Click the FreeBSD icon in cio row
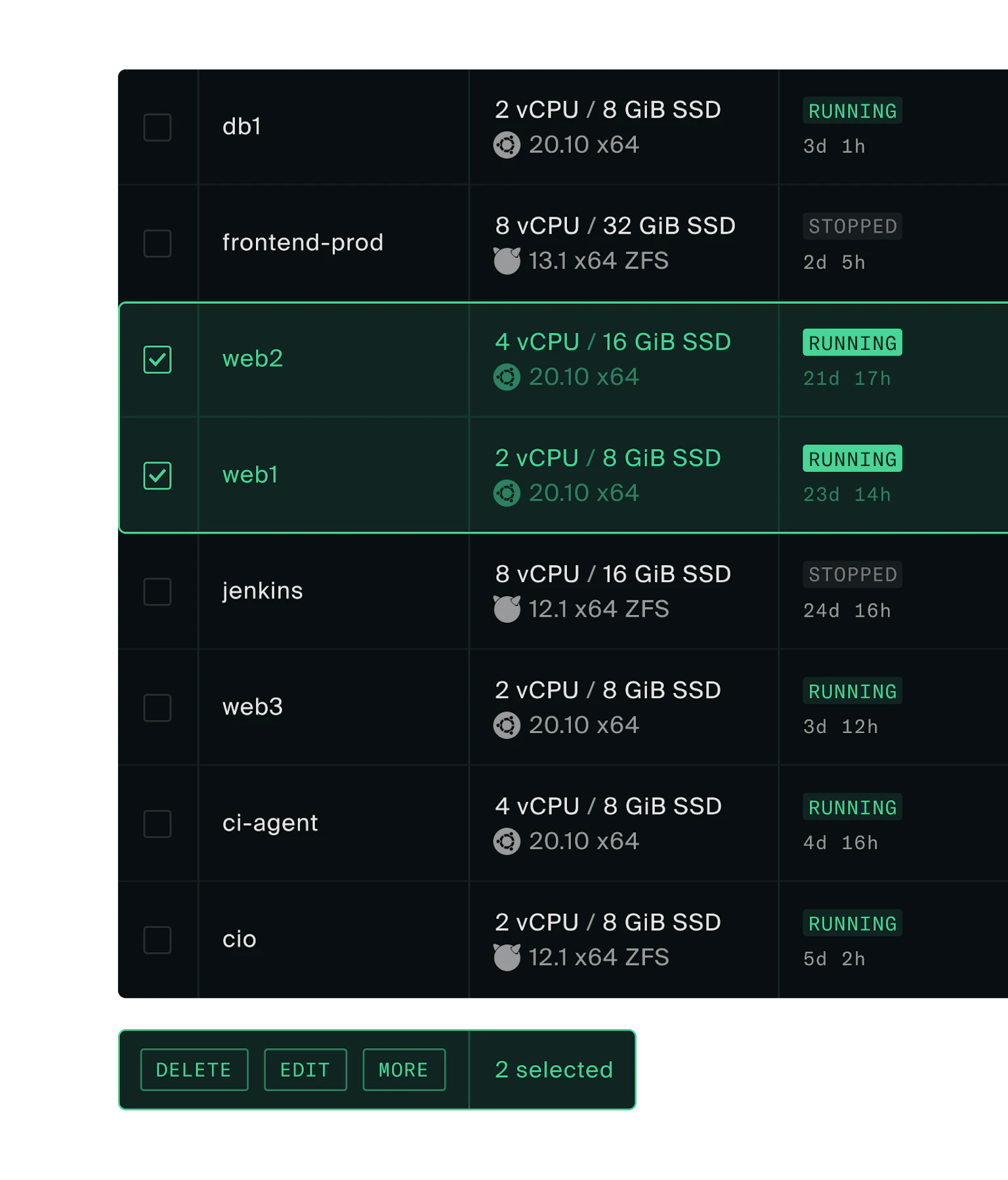This screenshot has width=1008, height=1180. click(507, 958)
